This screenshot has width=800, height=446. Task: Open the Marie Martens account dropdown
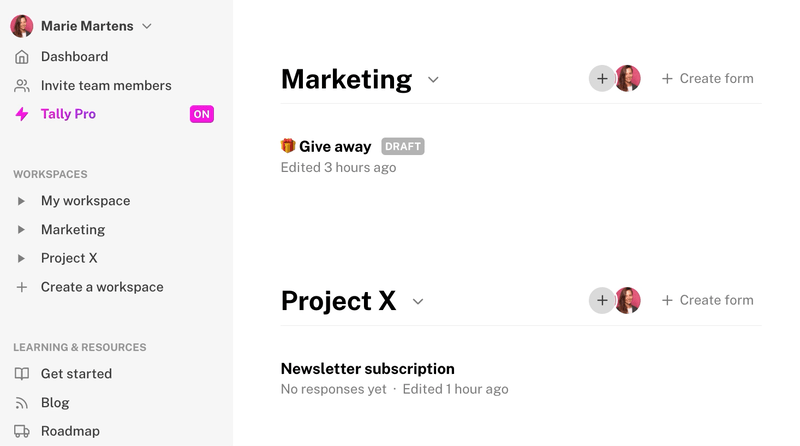click(147, 26)
